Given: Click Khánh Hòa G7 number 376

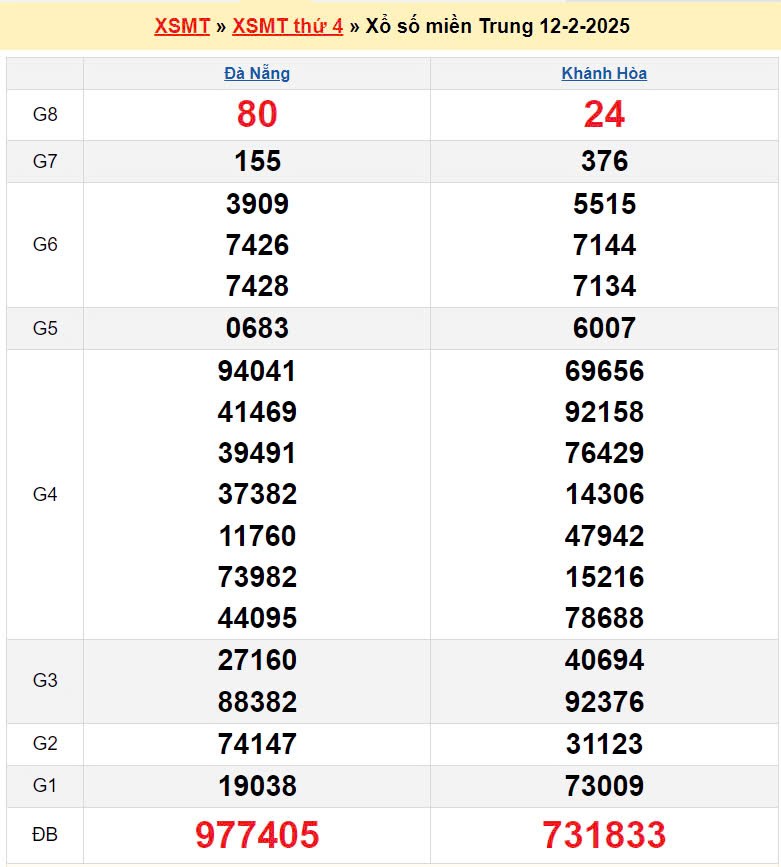Looking at the screenshot, I should point(604,161).
